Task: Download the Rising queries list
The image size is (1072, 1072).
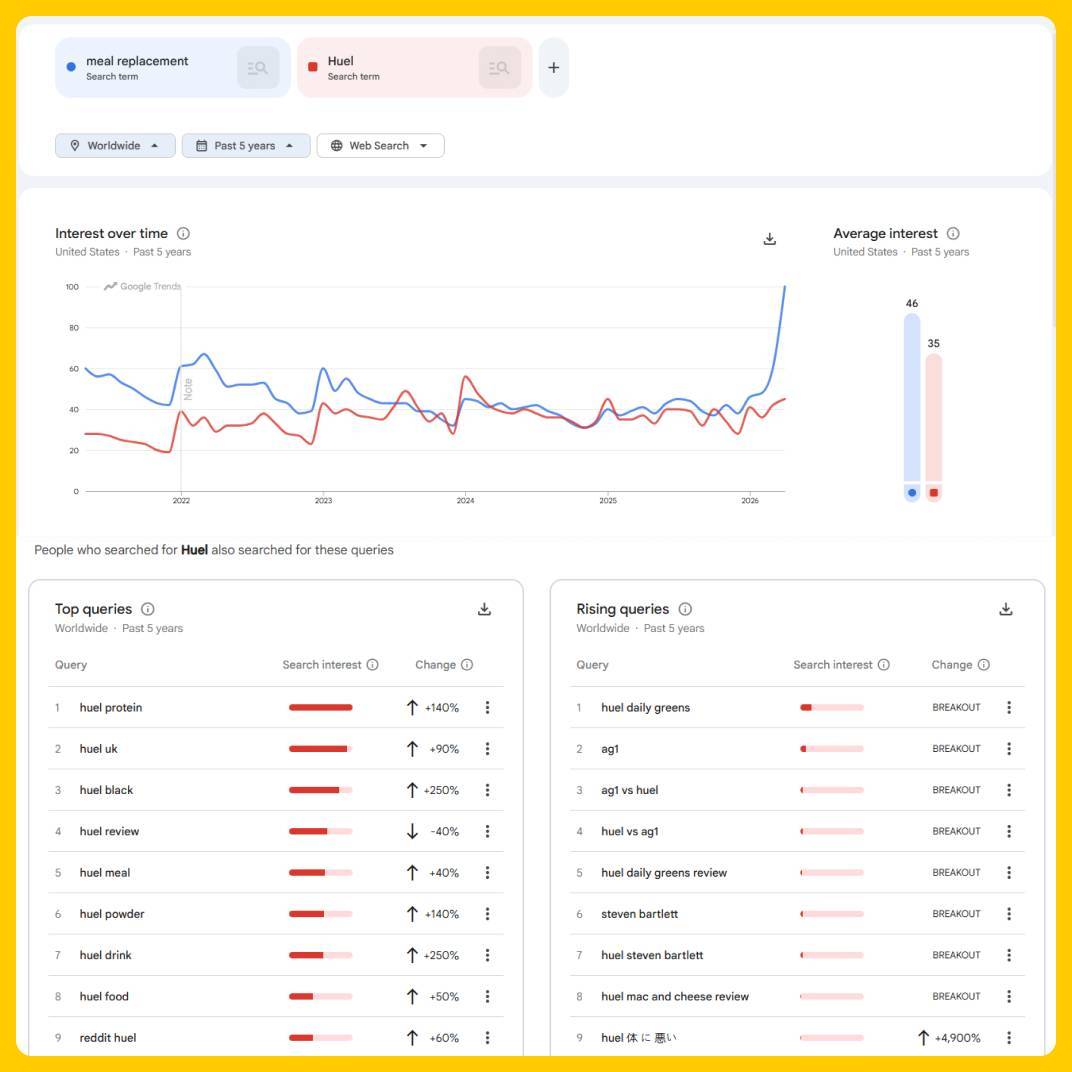Action: 1006,609
